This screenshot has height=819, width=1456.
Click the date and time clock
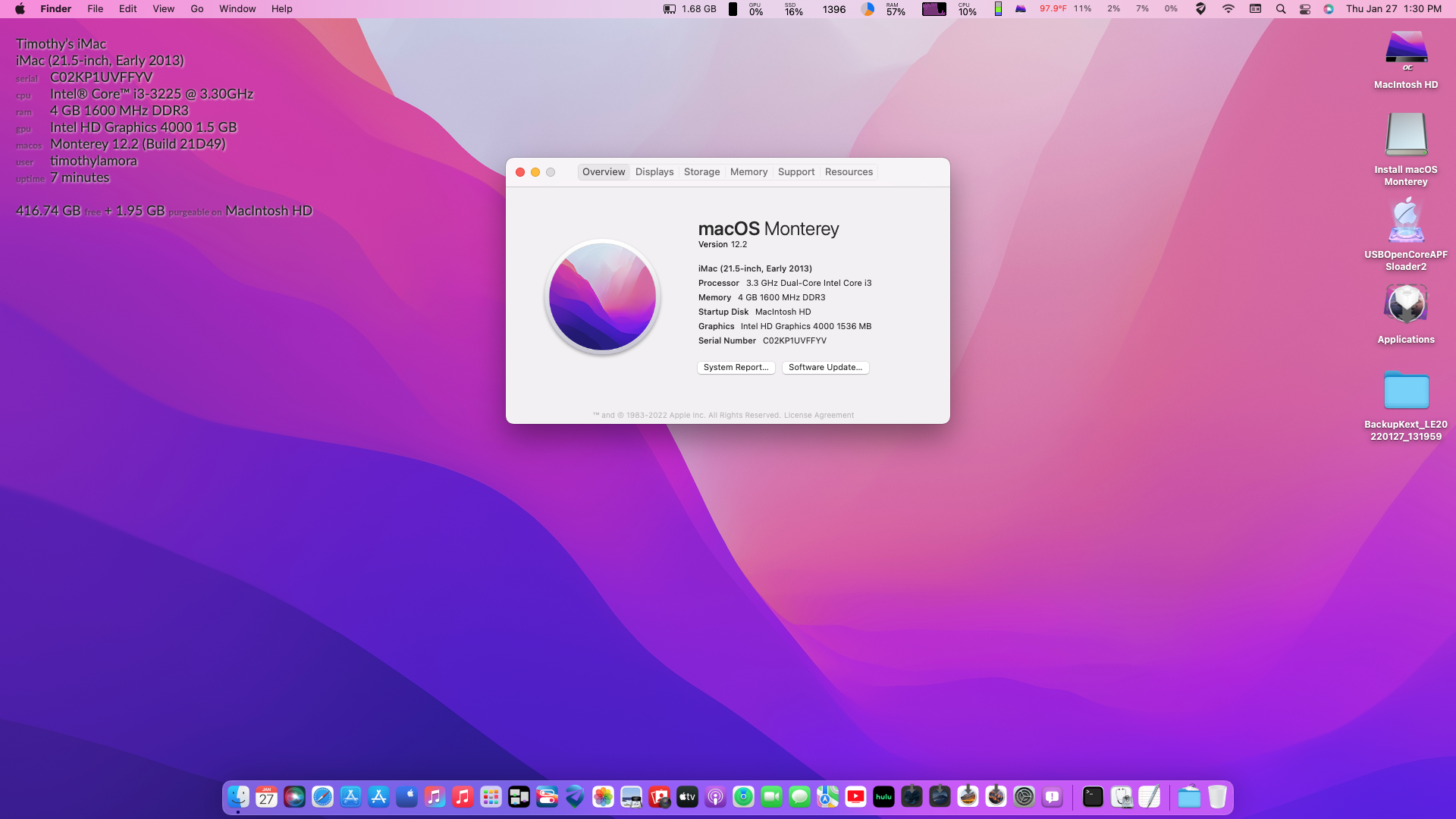pyautogui.click(x=1394, y=9)
